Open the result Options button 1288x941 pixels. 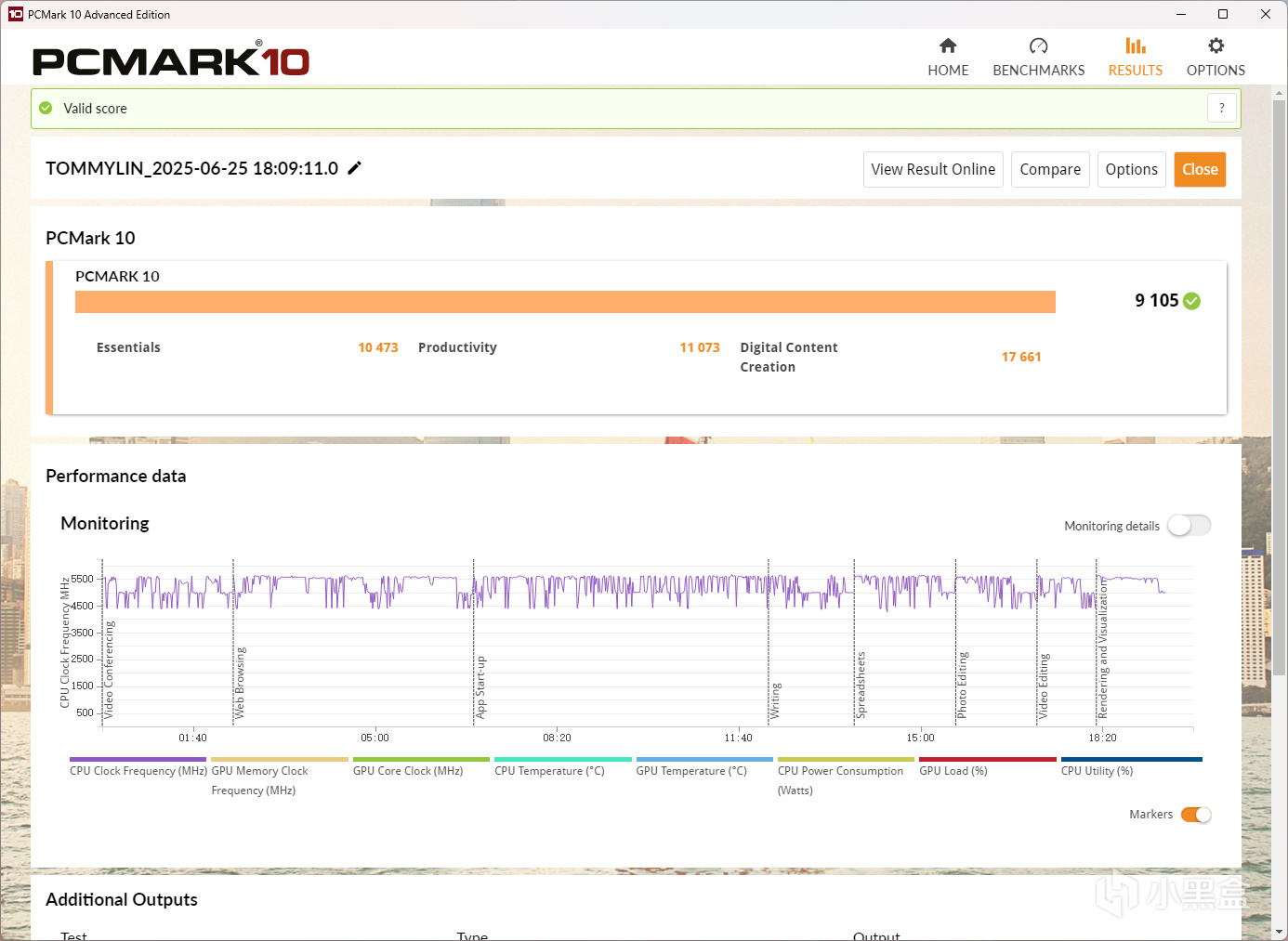point(1131,169)
